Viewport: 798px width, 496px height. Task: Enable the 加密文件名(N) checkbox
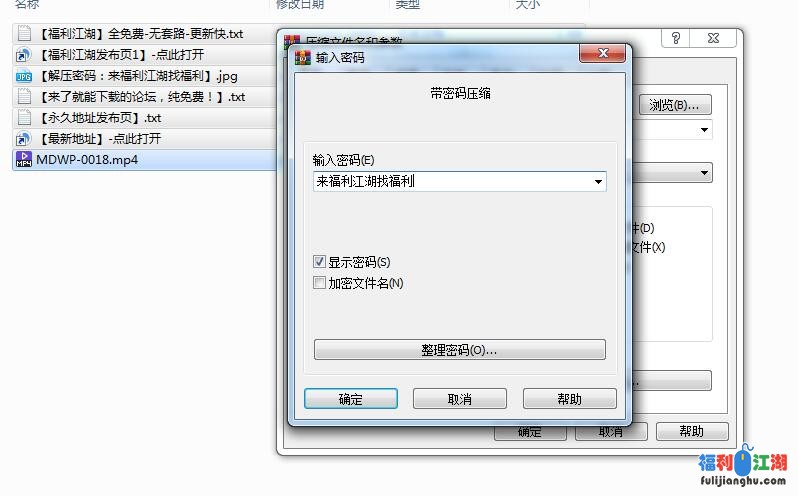tap(319, 283)
